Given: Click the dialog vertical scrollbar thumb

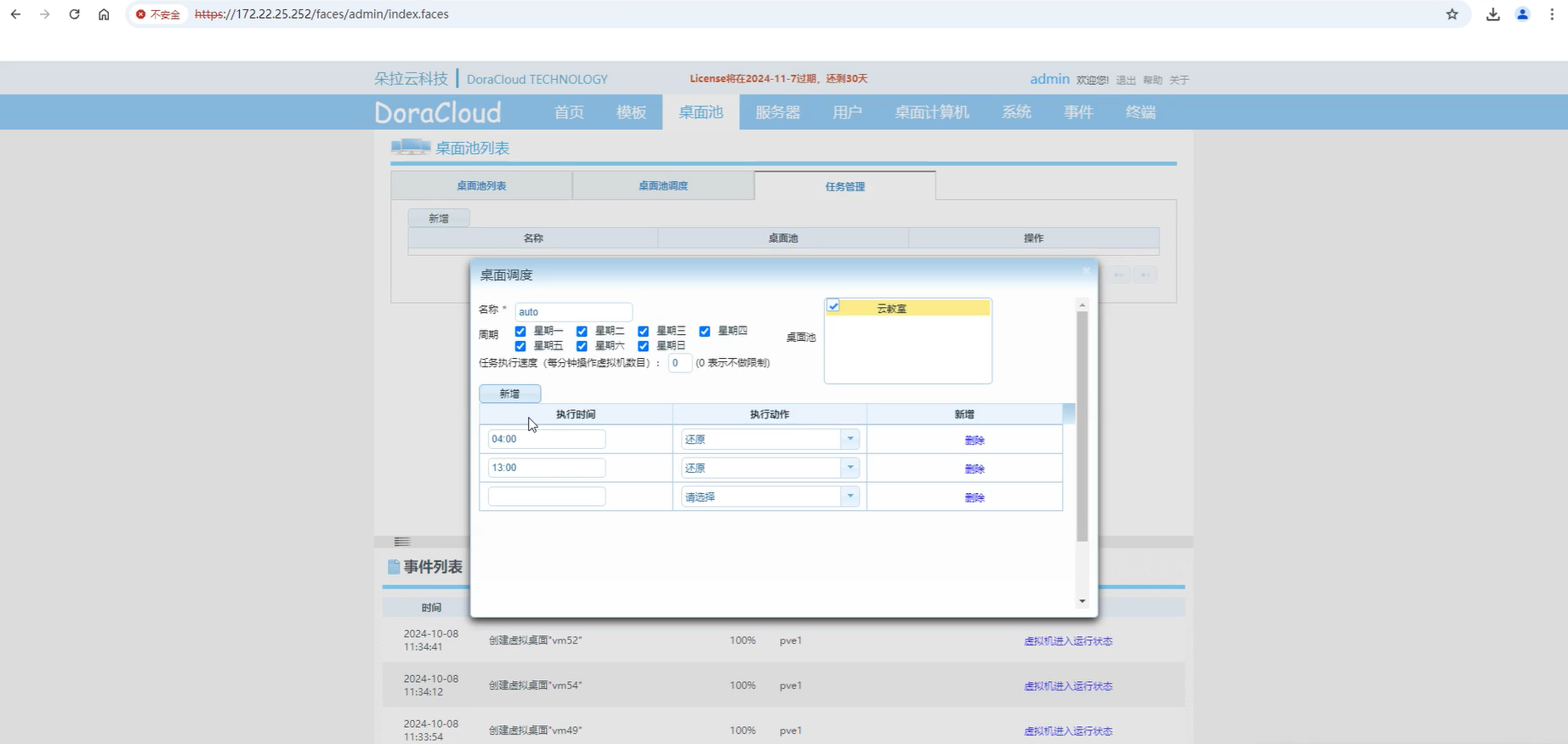Looking at the screenshot, I should pyautogui.click(x=1082, y=425).
